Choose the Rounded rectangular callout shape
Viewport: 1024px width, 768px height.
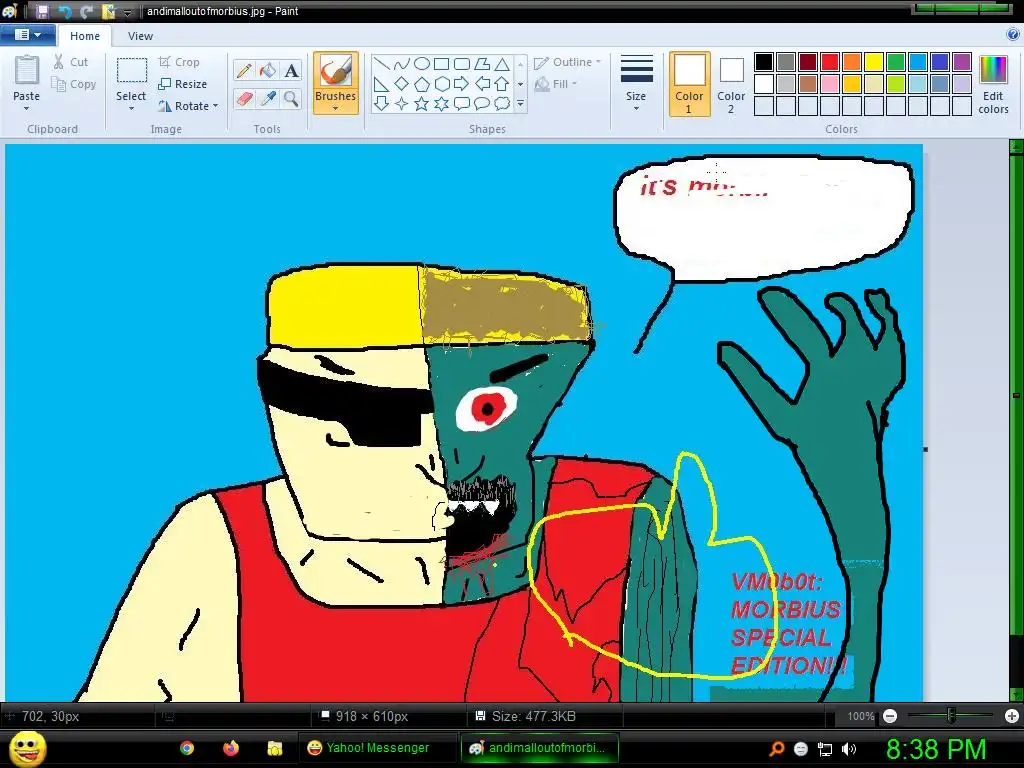462,103
